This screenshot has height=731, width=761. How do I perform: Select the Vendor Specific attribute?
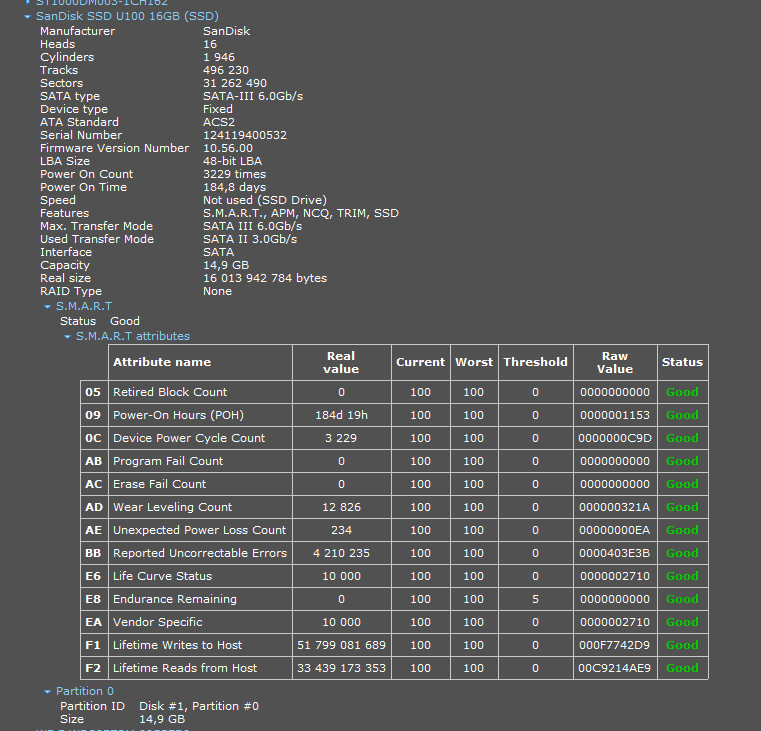click(158, 622)
